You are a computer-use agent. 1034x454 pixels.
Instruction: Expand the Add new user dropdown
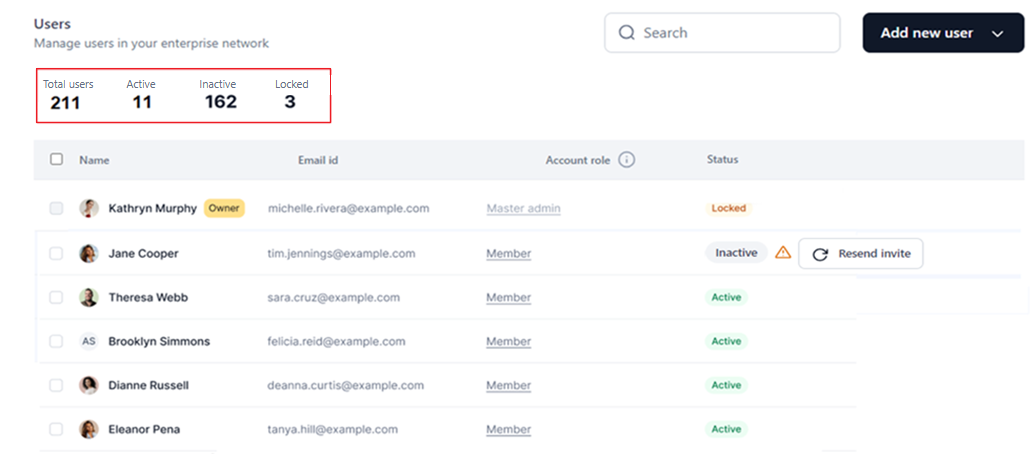[997, 33]
